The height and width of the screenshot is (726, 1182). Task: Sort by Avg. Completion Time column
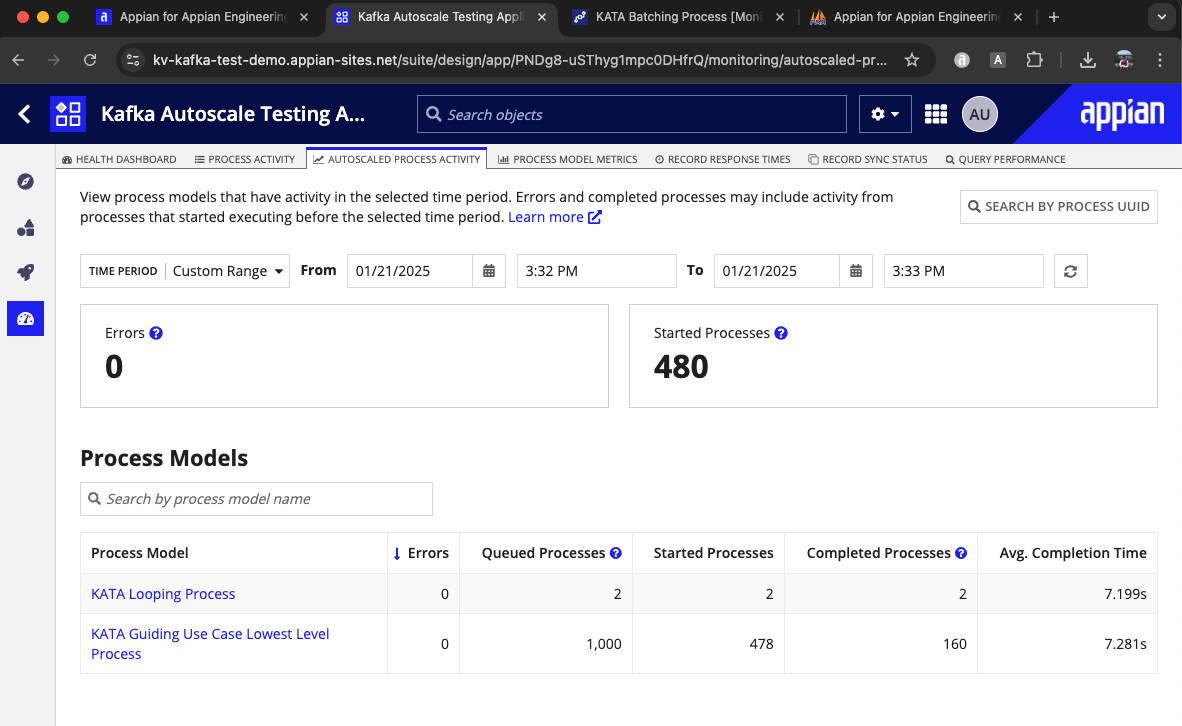coord(1073,553)
